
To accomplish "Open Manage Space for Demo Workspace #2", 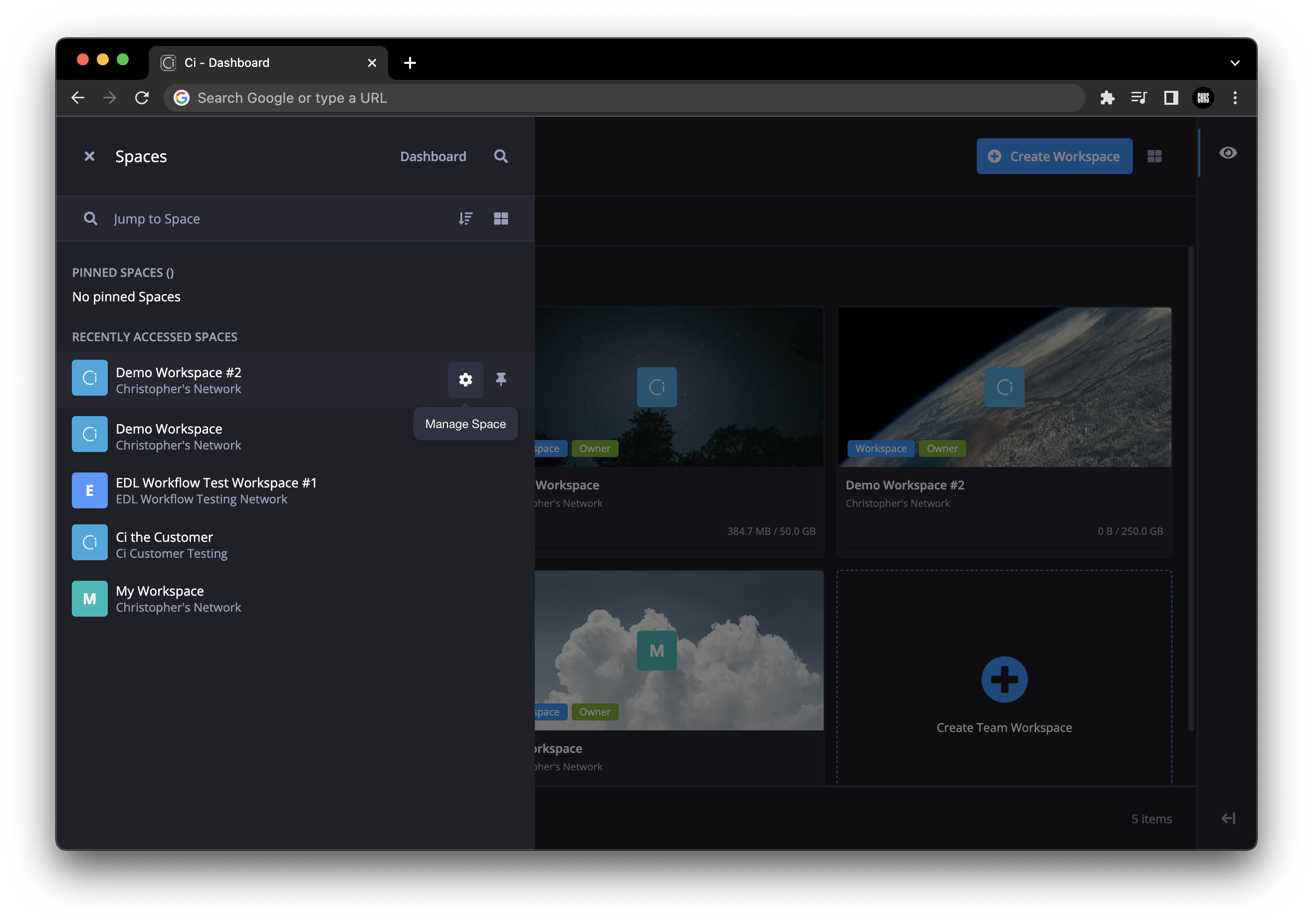I will pos(465,380).
